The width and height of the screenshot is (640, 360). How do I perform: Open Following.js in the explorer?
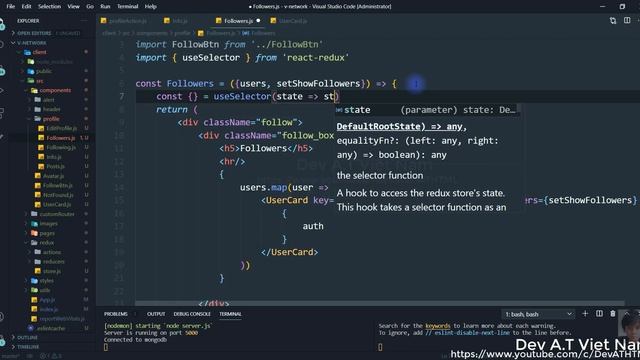[x=61, y=147]
